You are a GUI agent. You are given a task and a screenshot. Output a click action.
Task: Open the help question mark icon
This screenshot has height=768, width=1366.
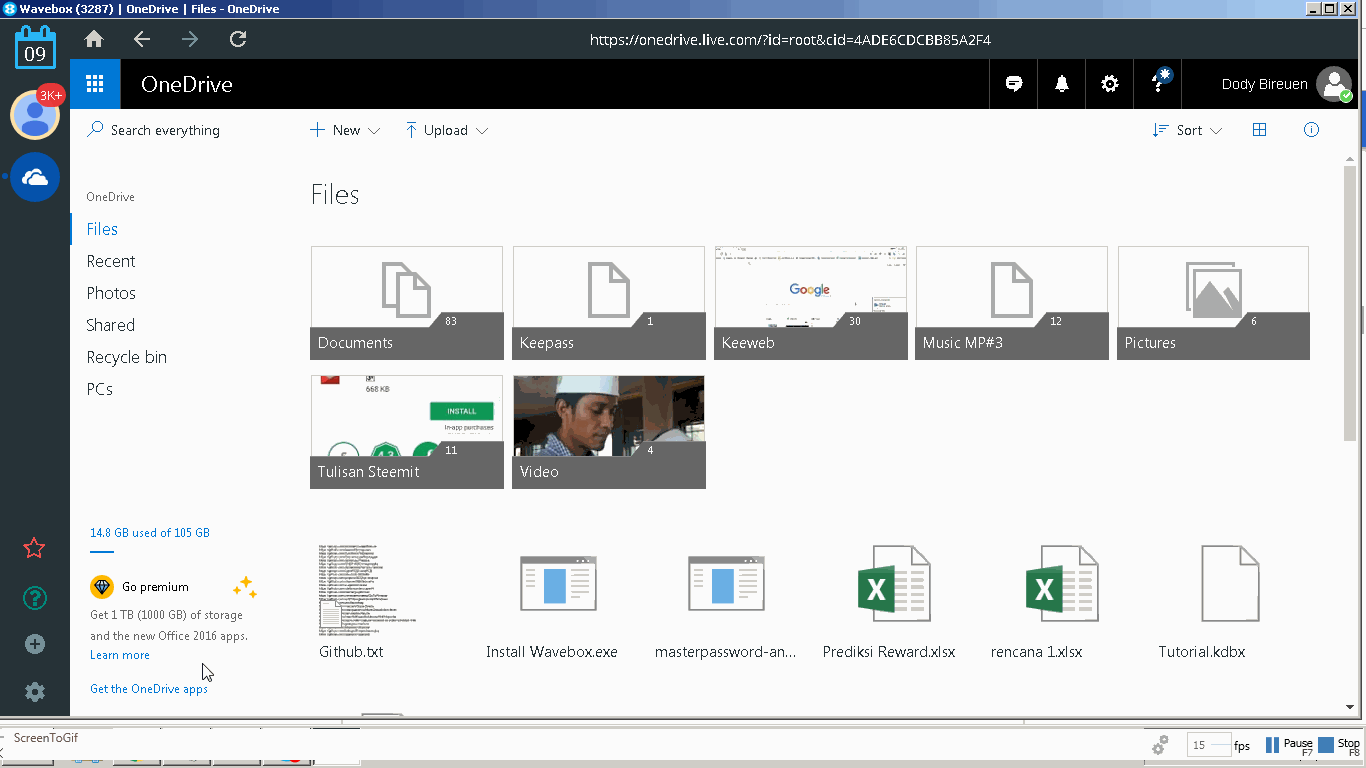pos(1158,84)
